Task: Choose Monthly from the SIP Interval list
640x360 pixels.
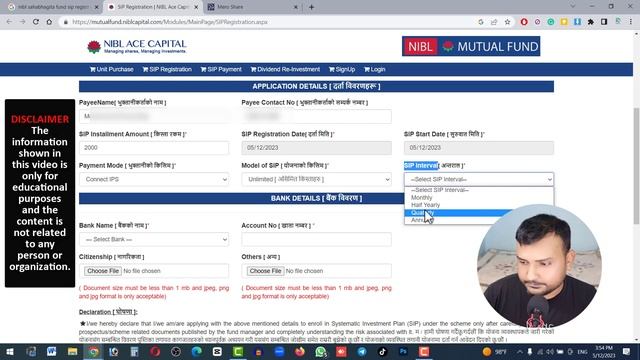Action: pos(479,198)
